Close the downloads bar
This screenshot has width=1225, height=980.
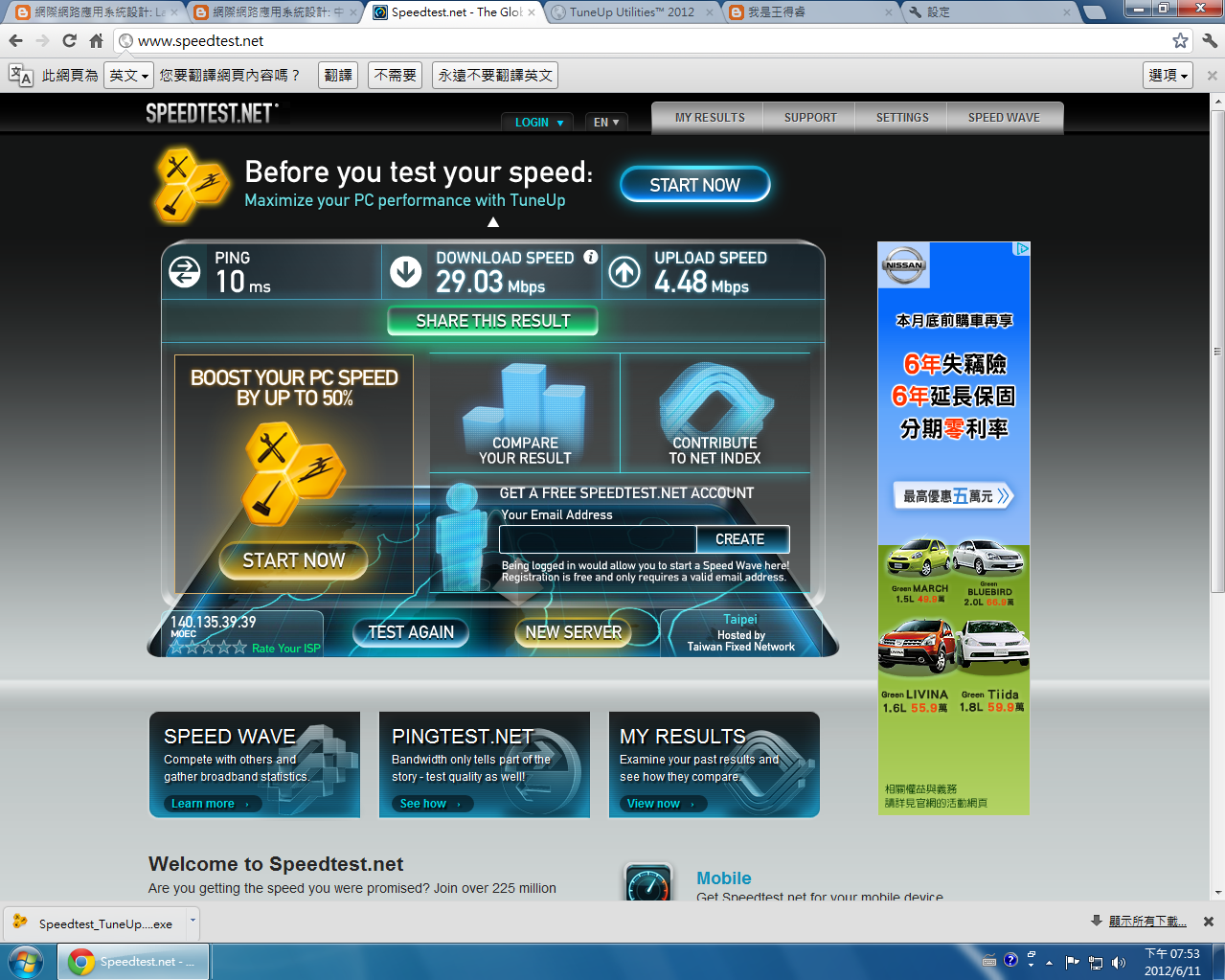1209,922
